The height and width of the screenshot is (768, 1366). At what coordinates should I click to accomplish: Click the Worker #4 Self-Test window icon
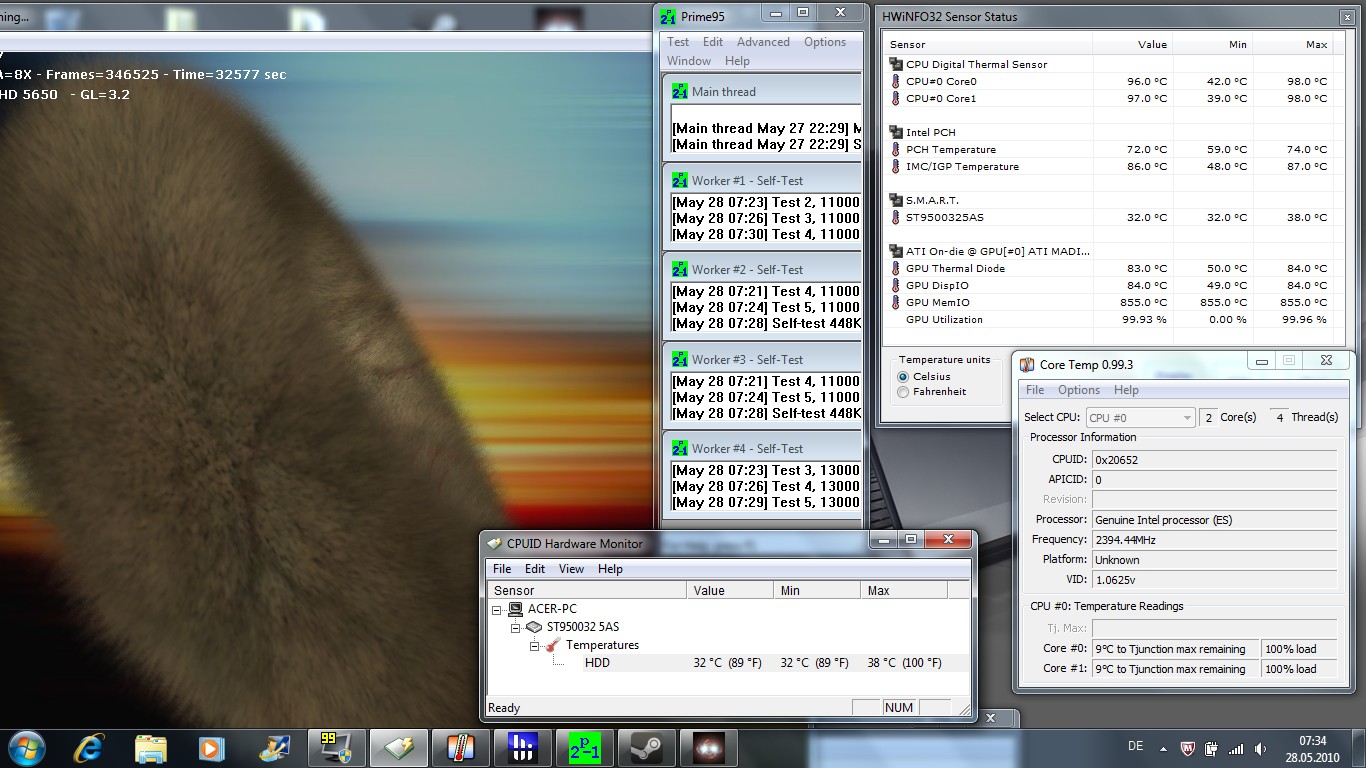click(680, 448)
